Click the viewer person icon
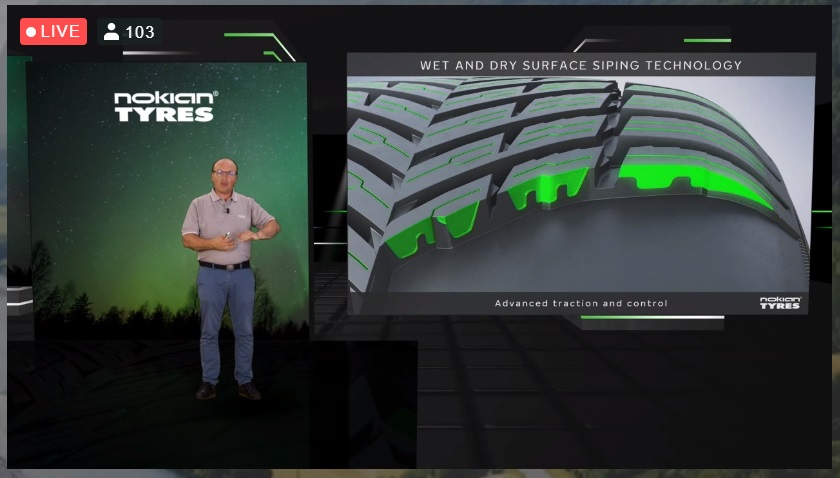840x478 pixels. pos(111,32)
